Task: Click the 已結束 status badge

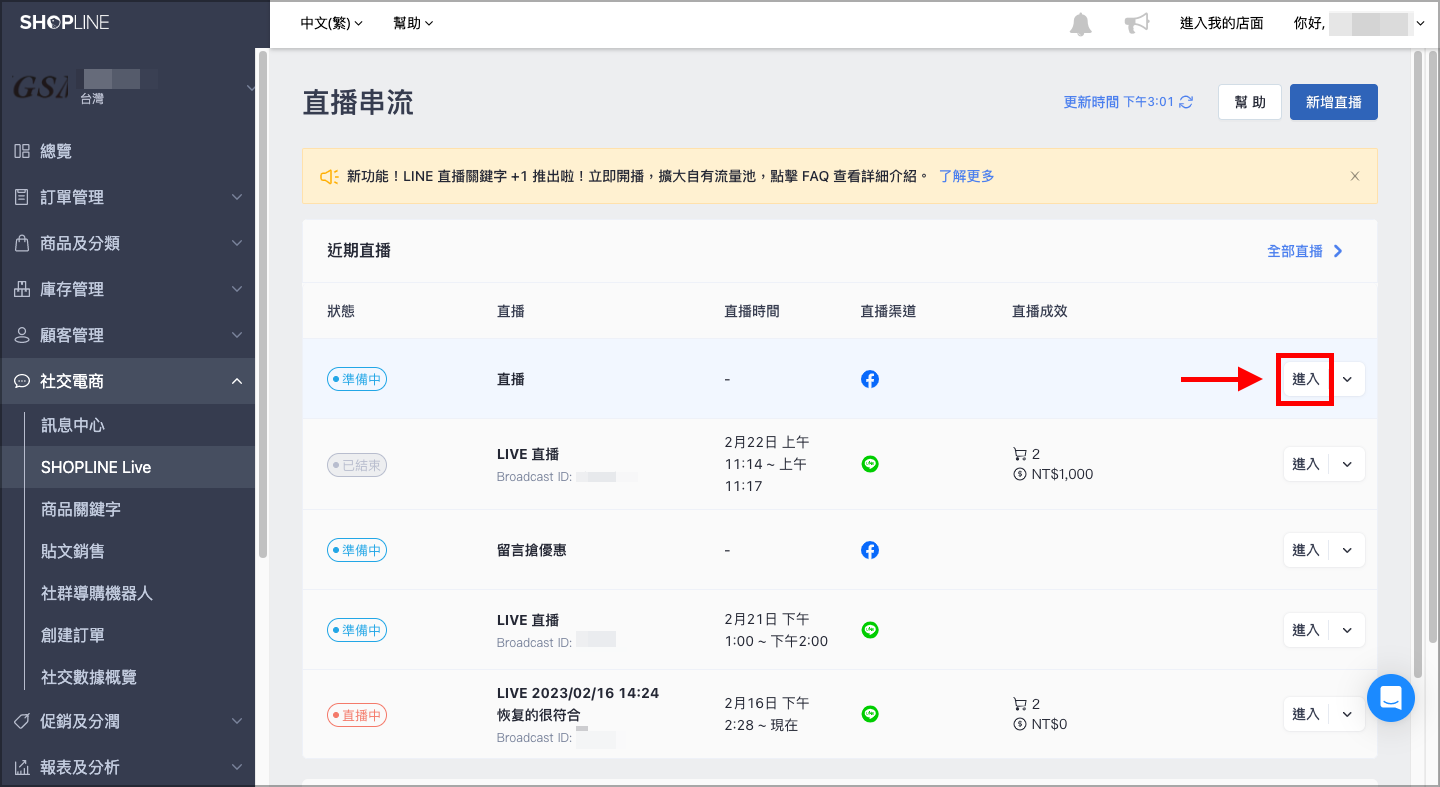Action: (x=357, y=465)
